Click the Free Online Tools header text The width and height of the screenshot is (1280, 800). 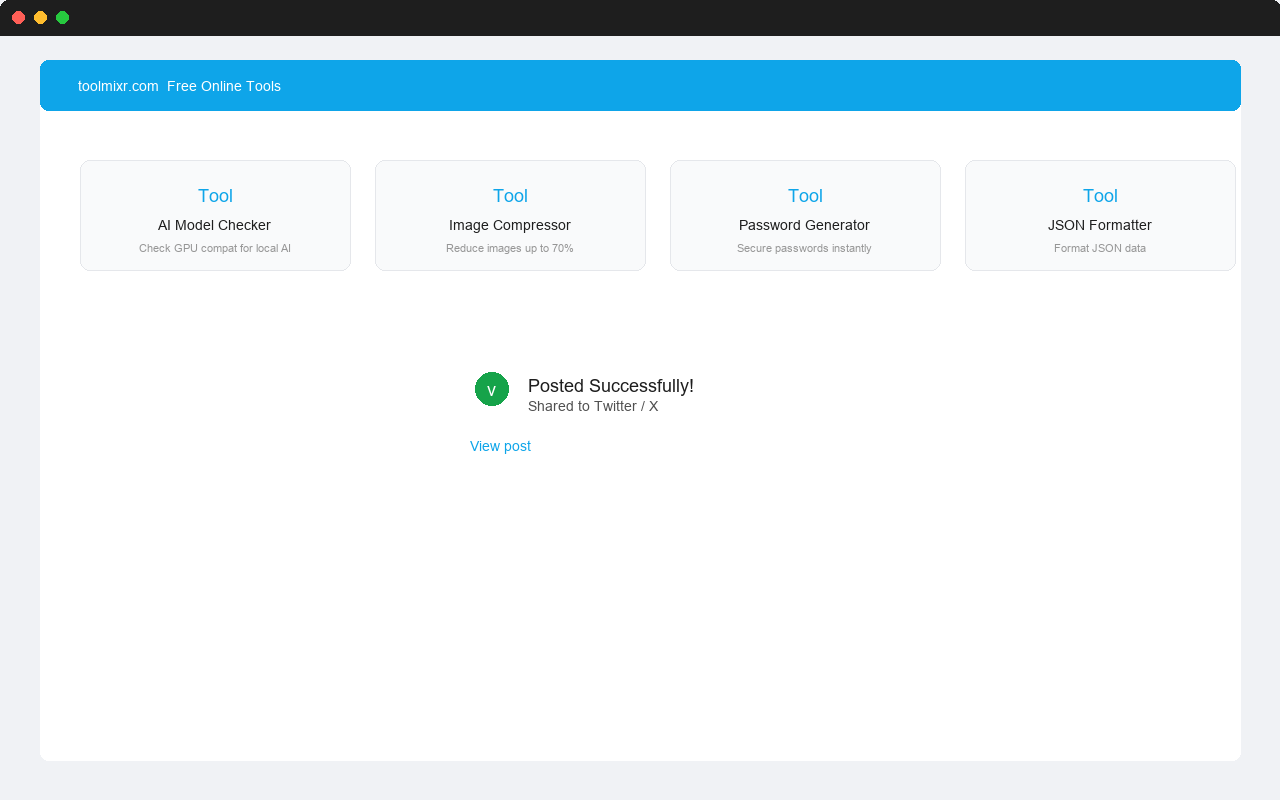pyautogui.click(x=224, y=86)
